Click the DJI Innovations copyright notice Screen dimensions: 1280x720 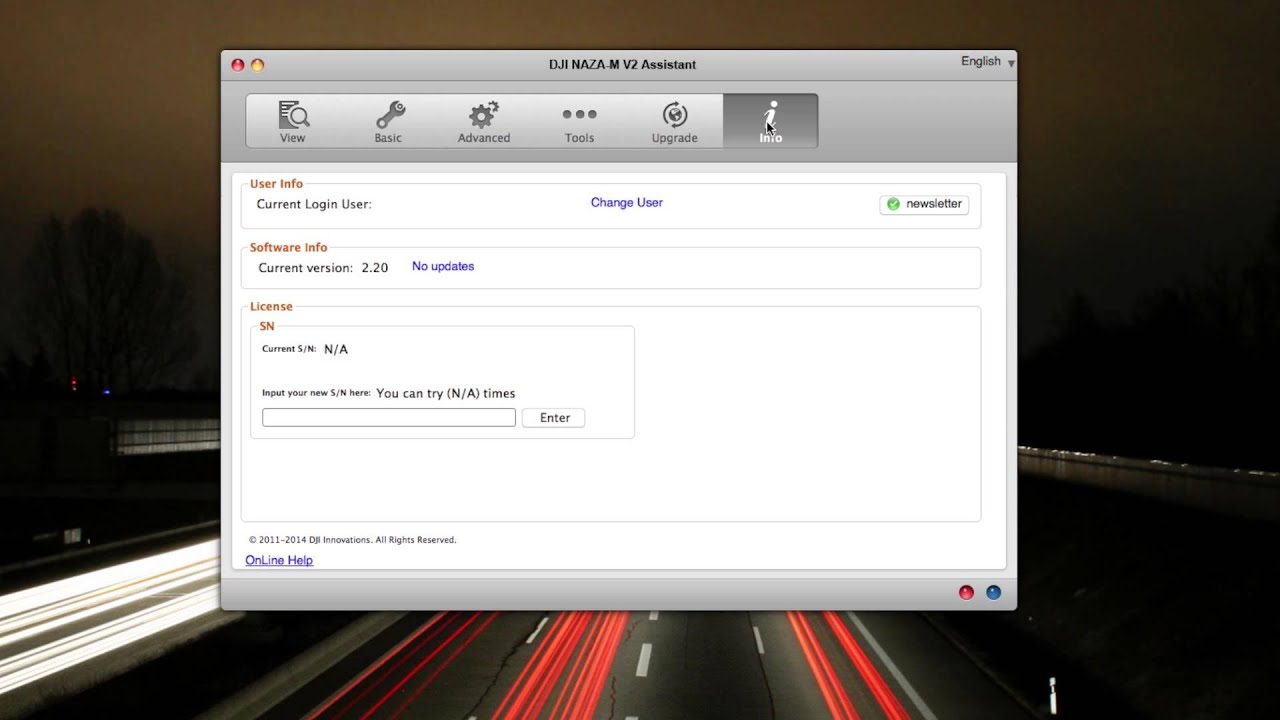click(352, 540)
